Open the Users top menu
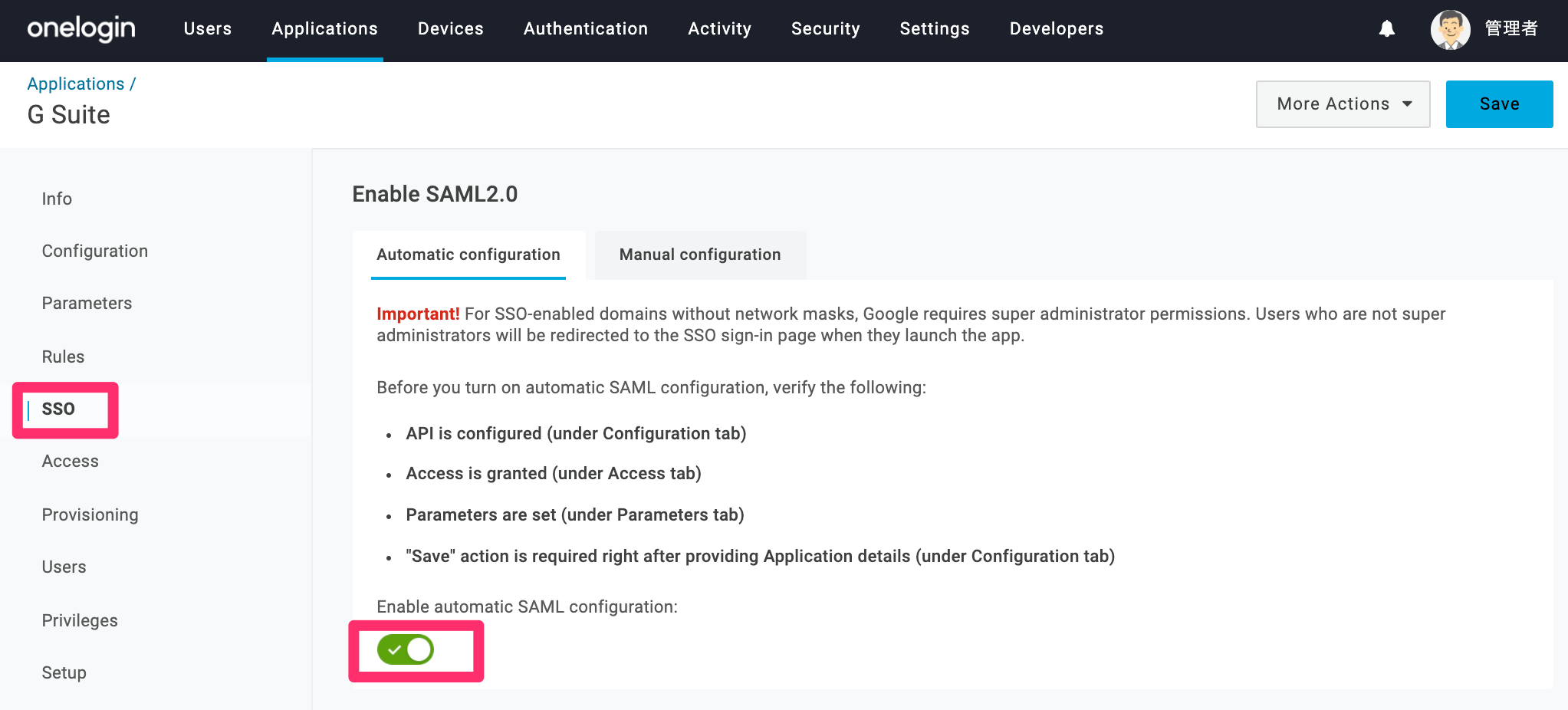The image size is (1568, 710). tap(208, 29)
